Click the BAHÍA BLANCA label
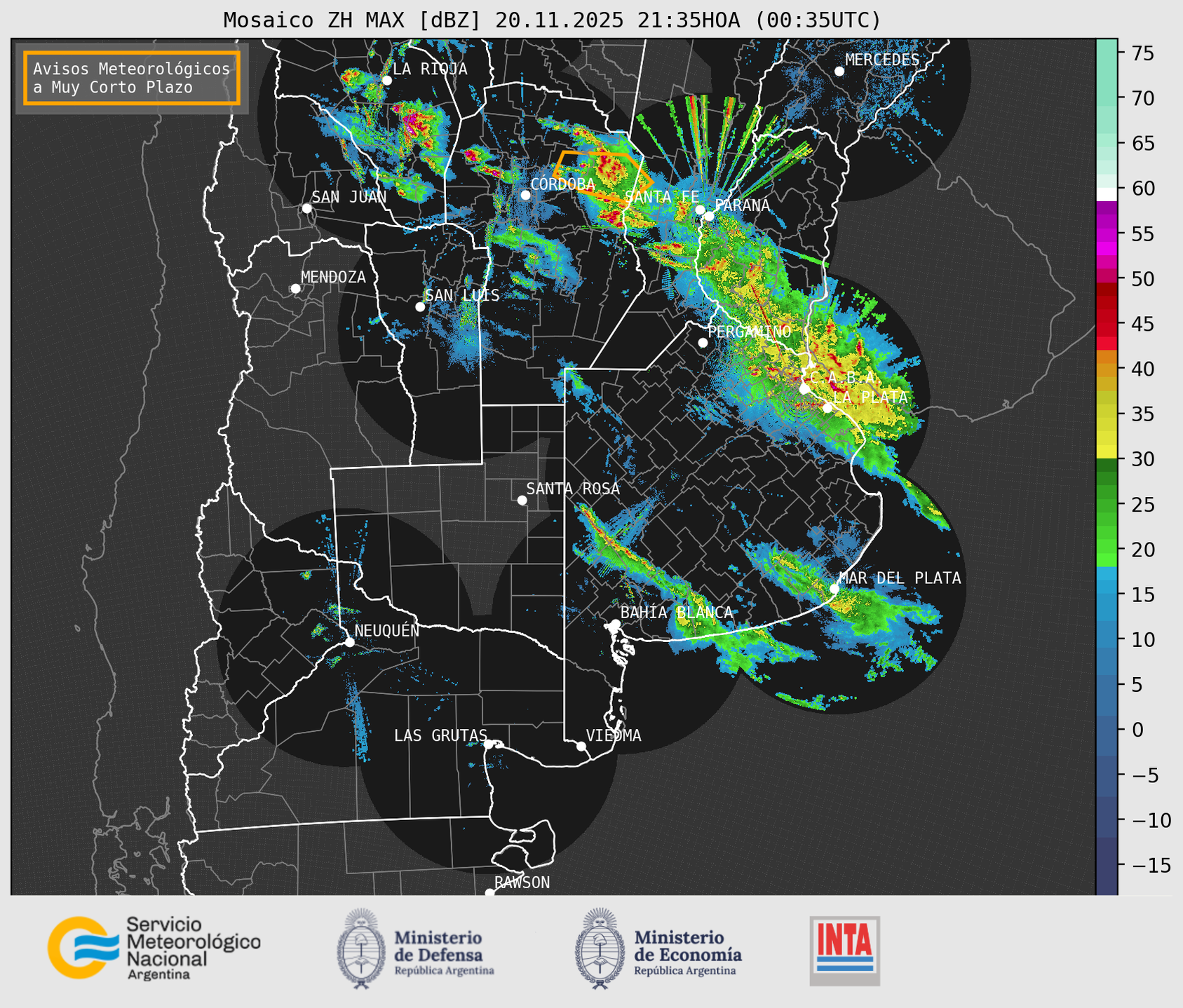The height and width of the screenshot is (1008, 1183). click(677, 613)
